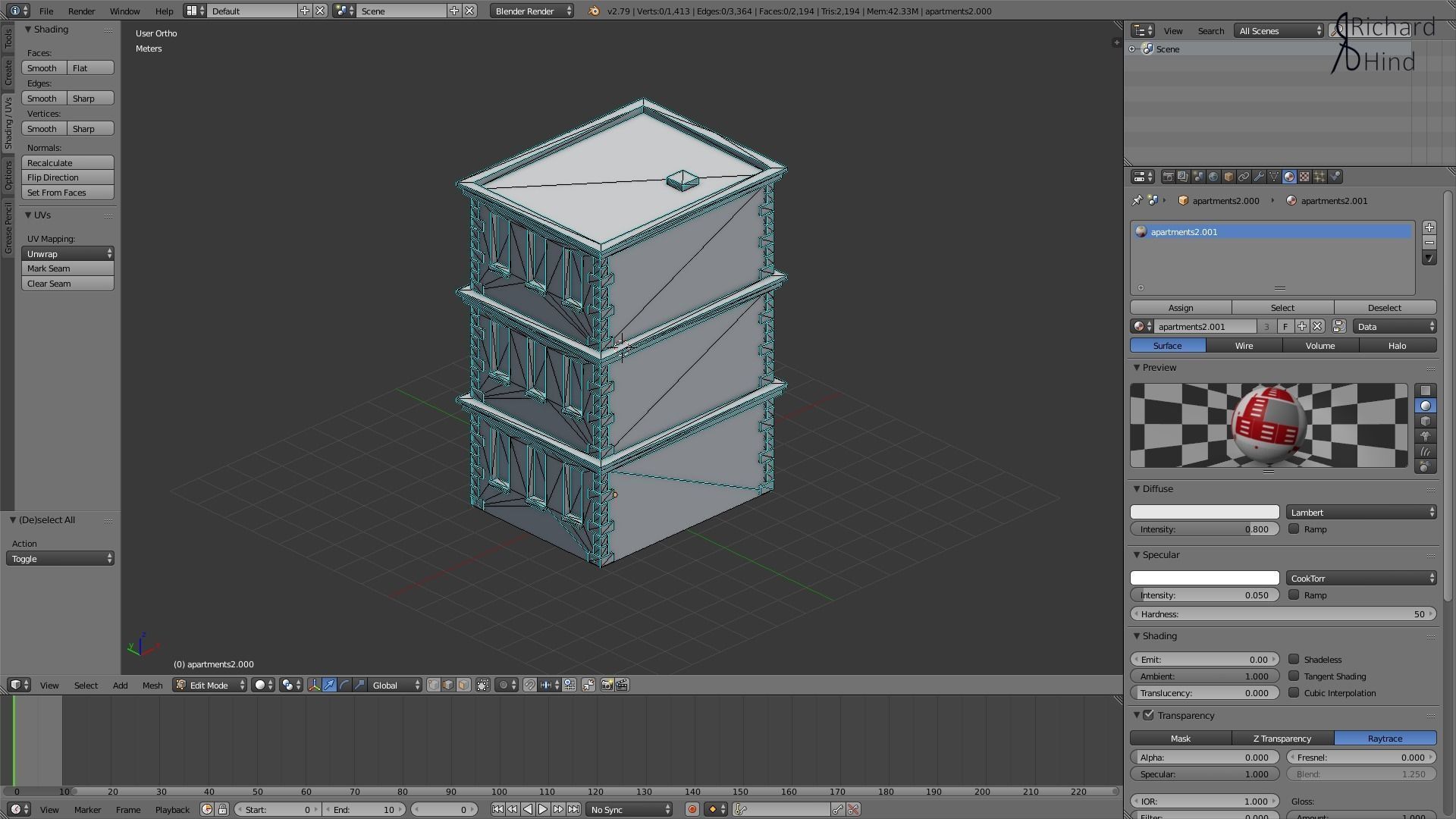This screenshot has width=1456, height=819.
Task: Open the Global orientation dropdown
Action: point(394,685)
